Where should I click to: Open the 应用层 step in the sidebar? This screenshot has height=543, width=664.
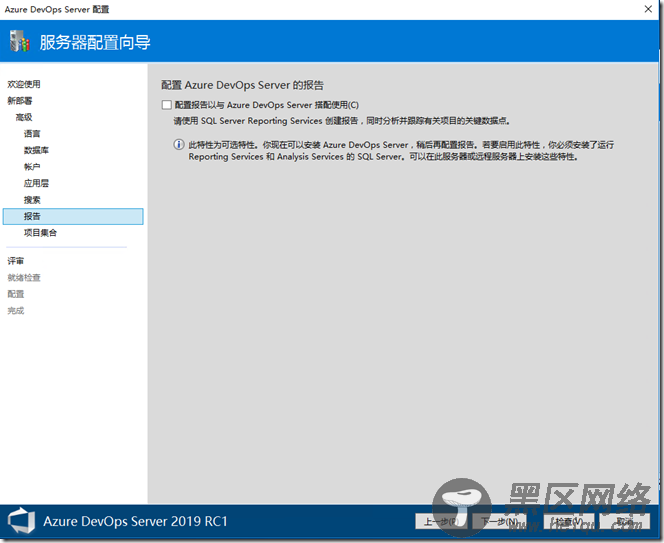[x=36, y=183]
